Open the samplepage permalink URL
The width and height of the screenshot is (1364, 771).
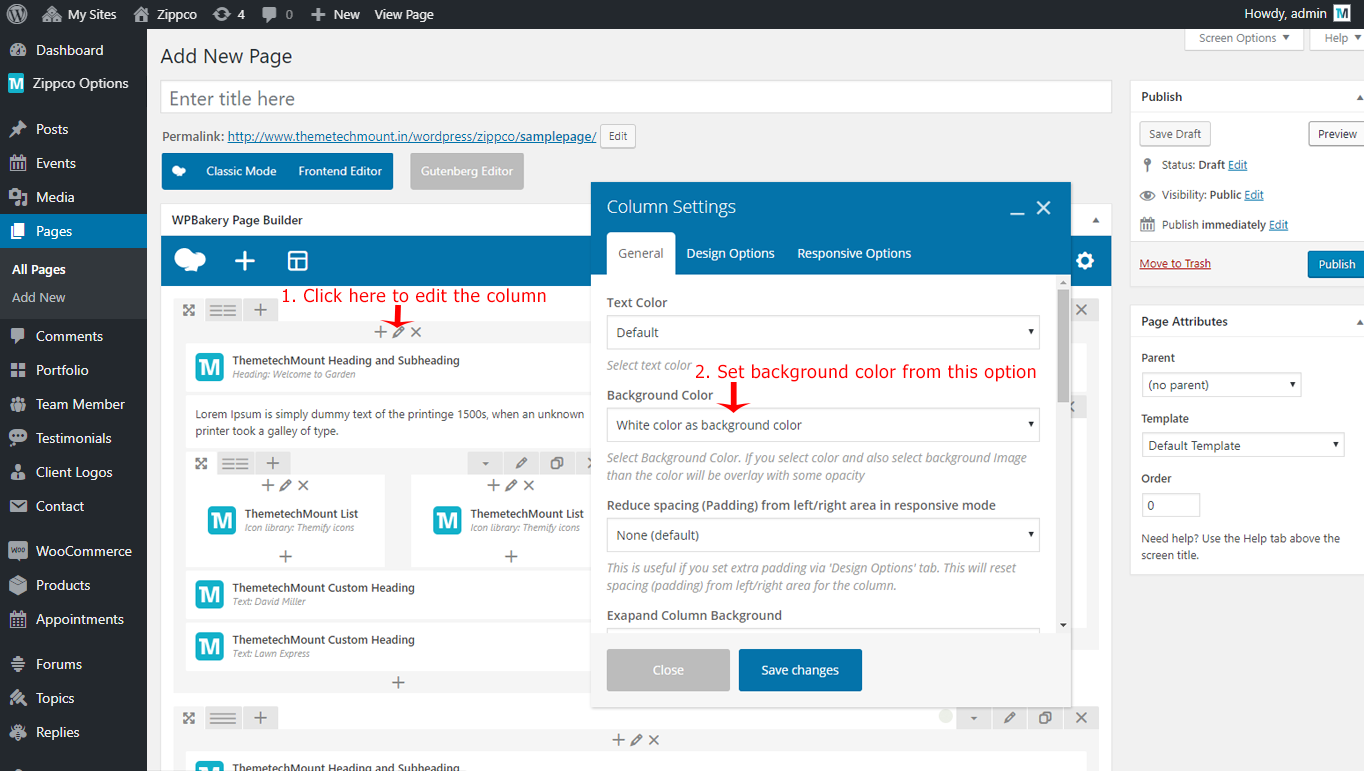coord(412,136)
